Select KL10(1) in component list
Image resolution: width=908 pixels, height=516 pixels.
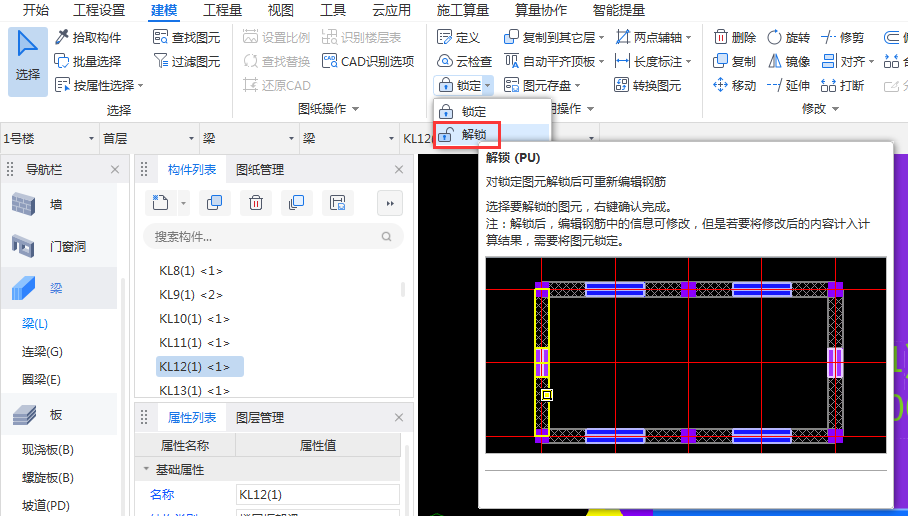tap(195, 319)
